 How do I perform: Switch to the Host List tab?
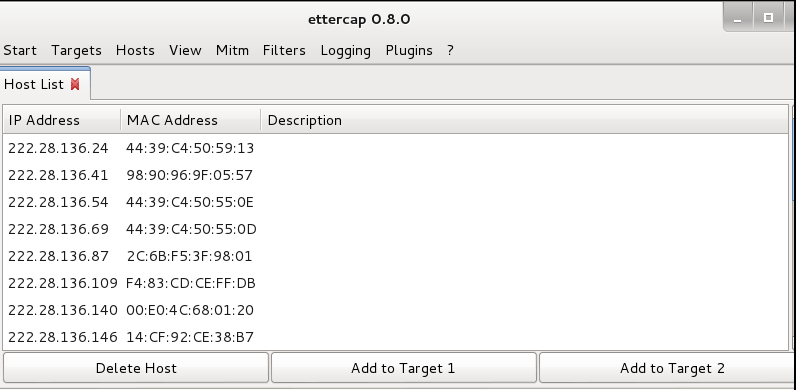pos(34,84)
